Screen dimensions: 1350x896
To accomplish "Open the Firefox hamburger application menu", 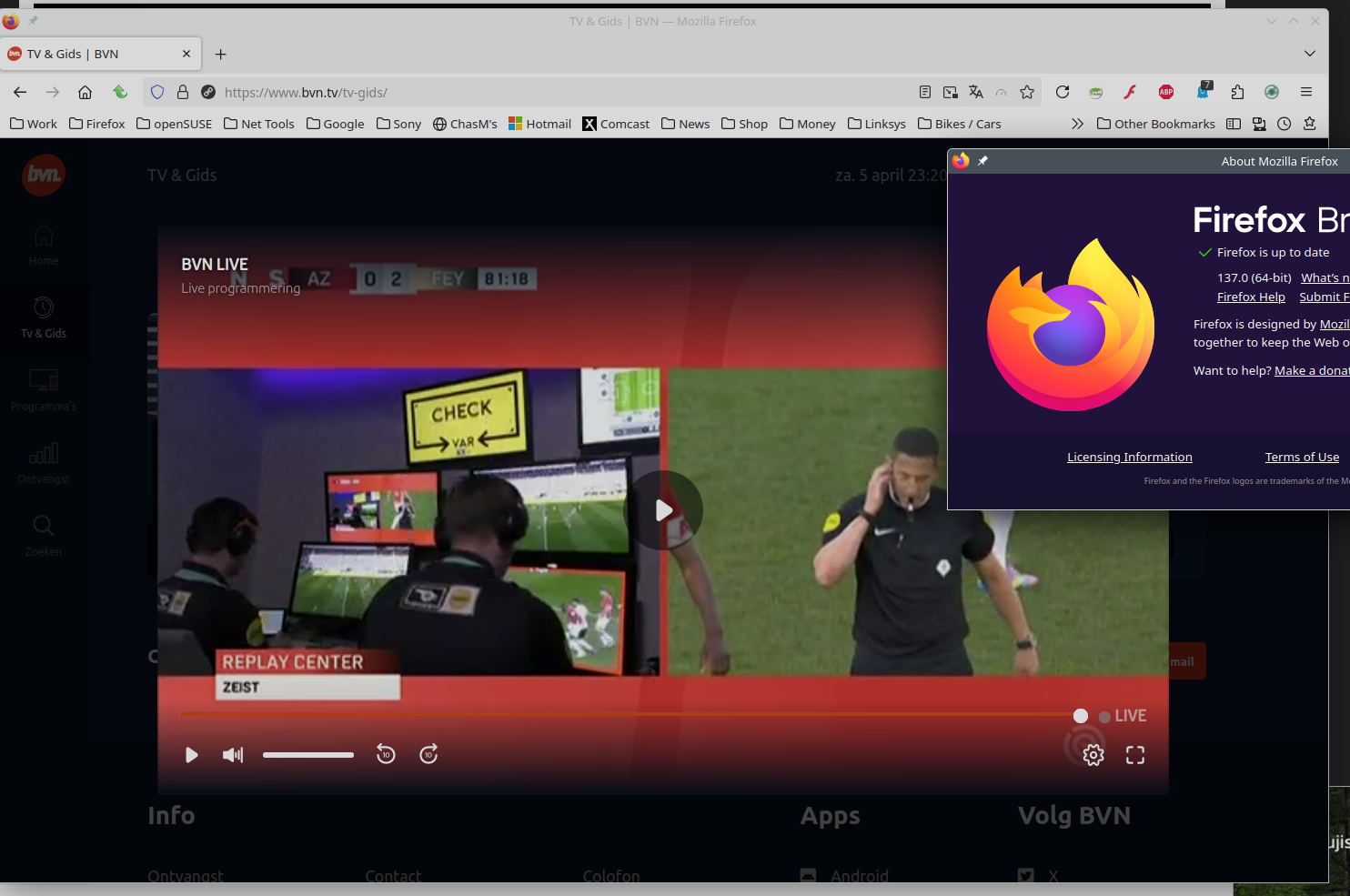I will click(x=1306, y=92).
